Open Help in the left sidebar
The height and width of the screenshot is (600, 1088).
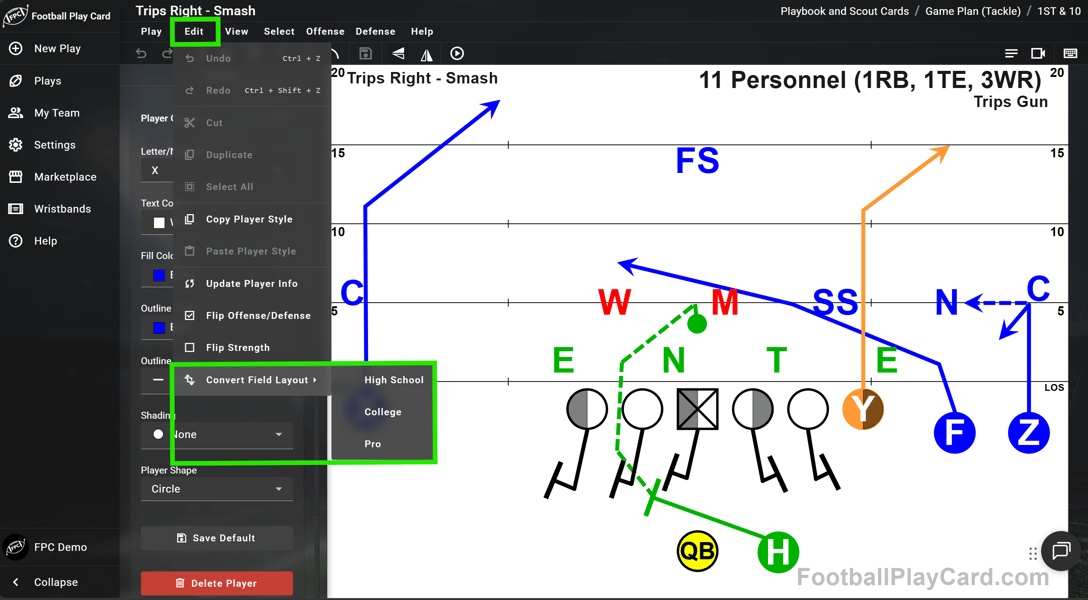pos(58,241)
